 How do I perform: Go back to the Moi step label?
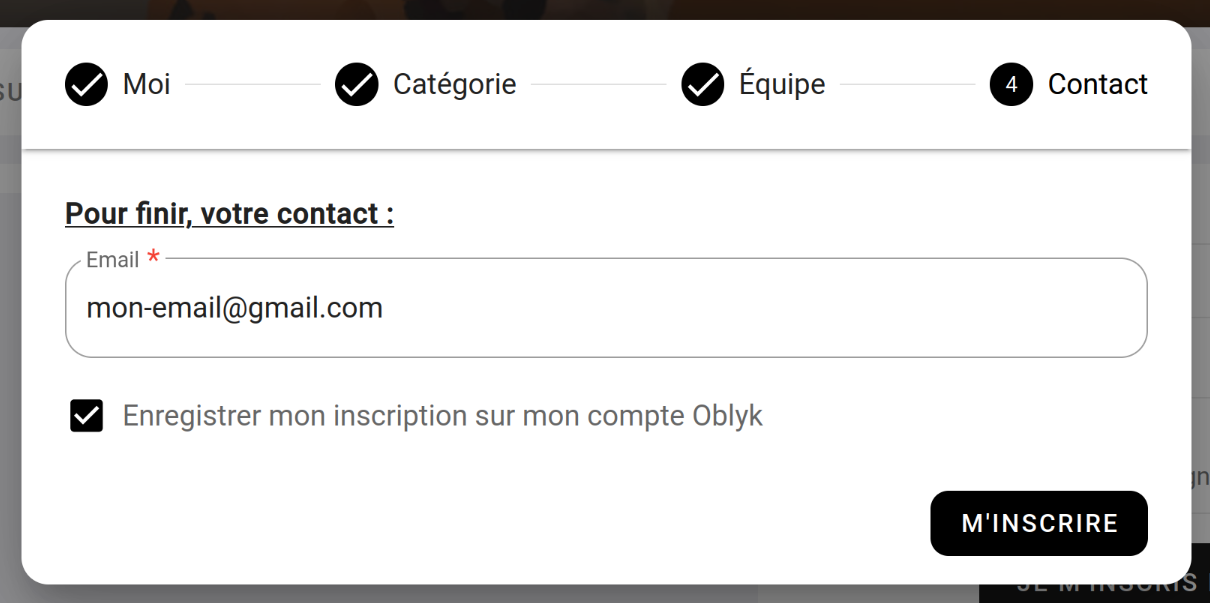pos(146,84)
